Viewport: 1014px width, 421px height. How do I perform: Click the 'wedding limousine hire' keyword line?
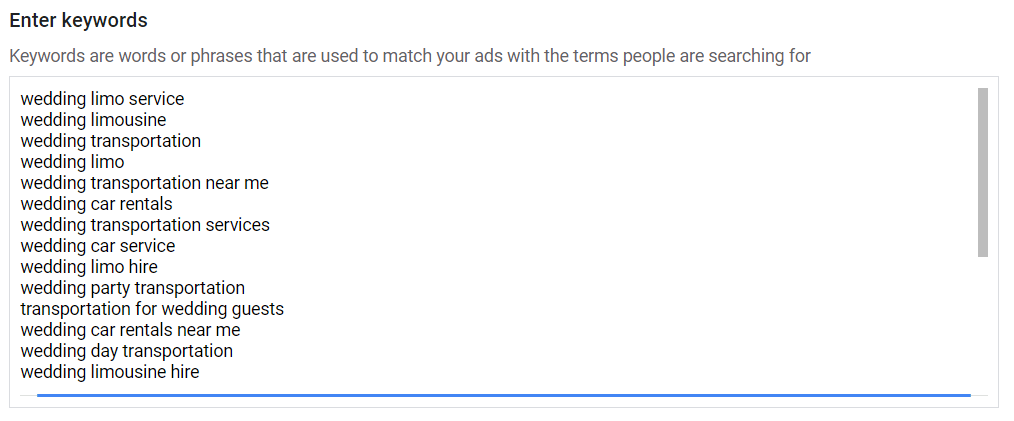[x=109, y=372]
